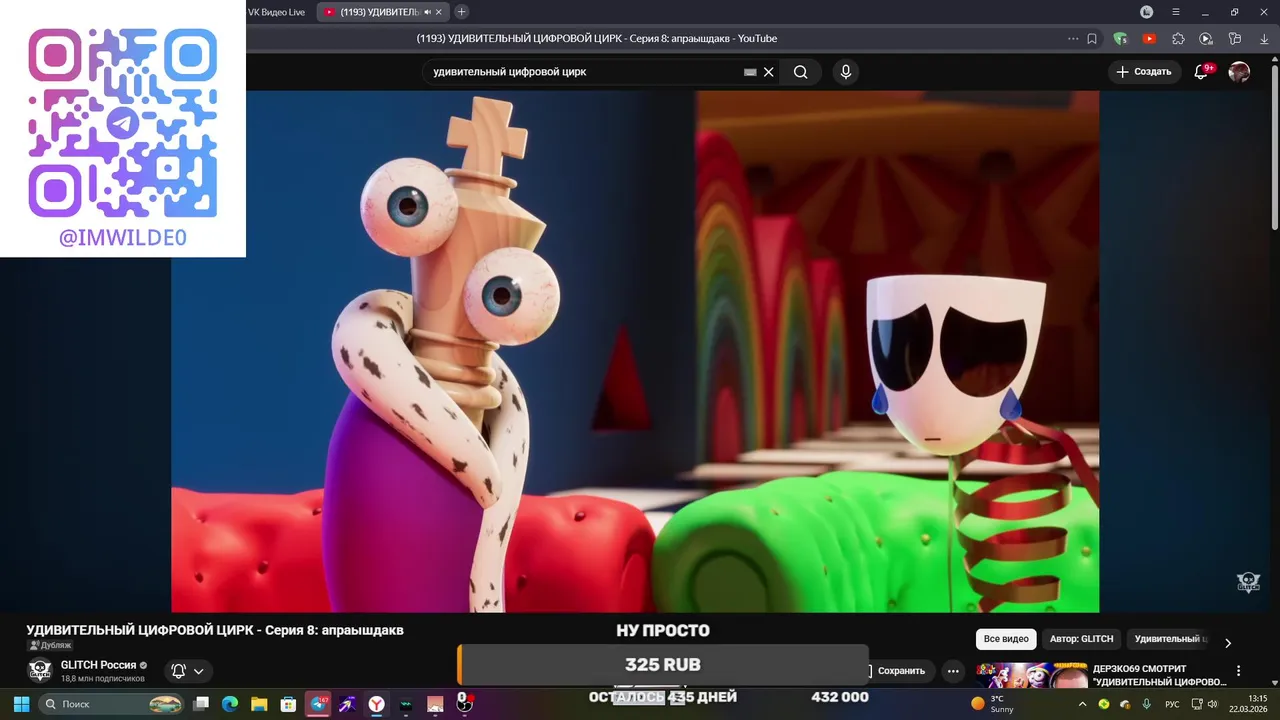
Task: Switch the РУС input language indicator
Action: pos(1172,704)
